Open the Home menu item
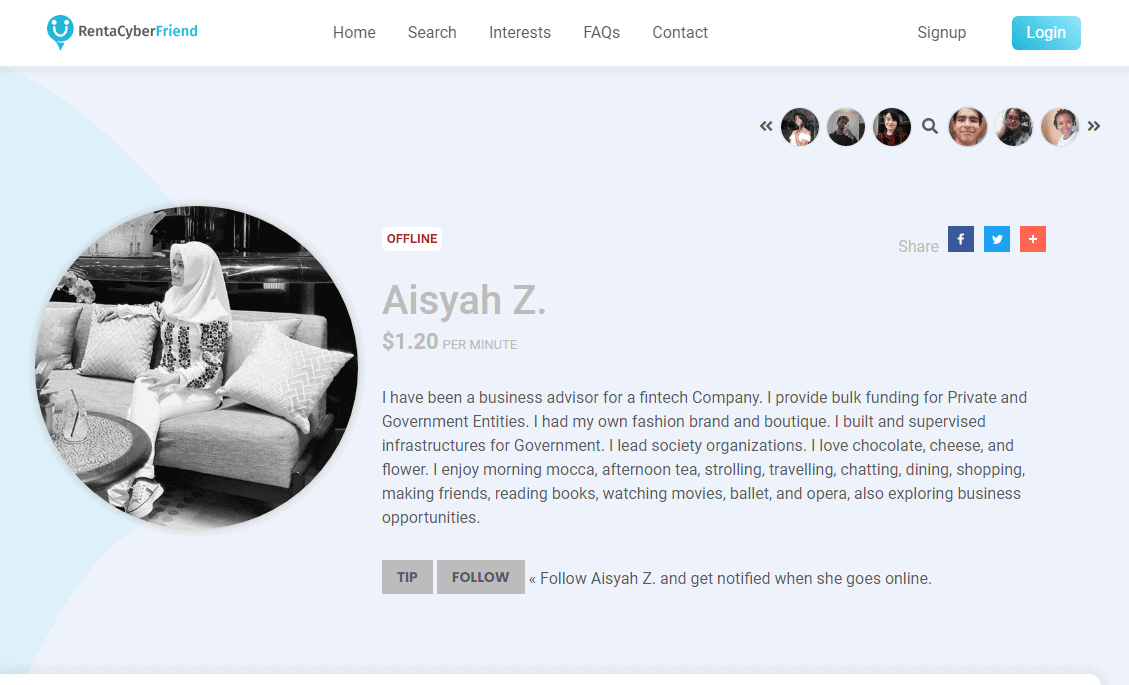Screen dimensions: 1129x685 [354, 32]
